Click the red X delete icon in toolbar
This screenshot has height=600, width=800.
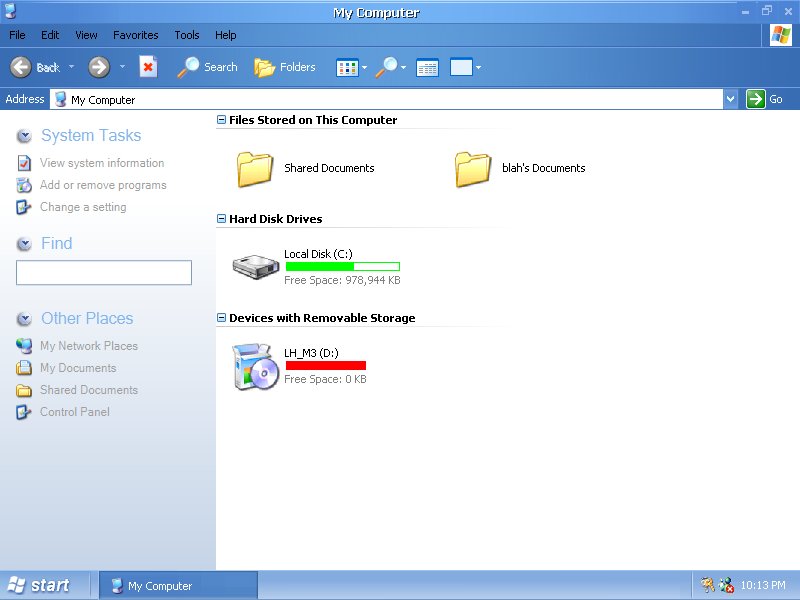pos(148,67)
